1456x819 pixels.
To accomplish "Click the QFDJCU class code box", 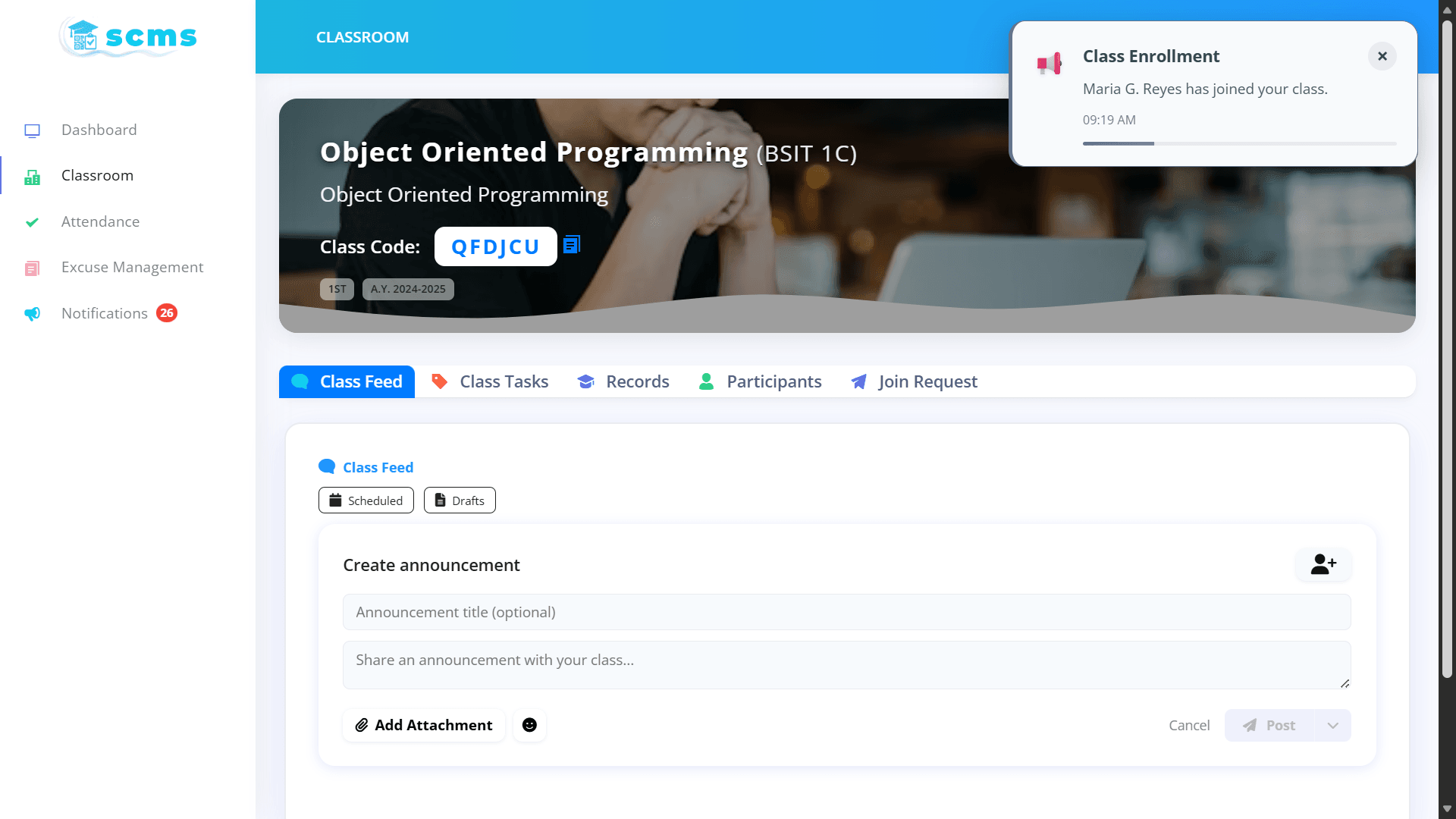I will tap(495, 246).
